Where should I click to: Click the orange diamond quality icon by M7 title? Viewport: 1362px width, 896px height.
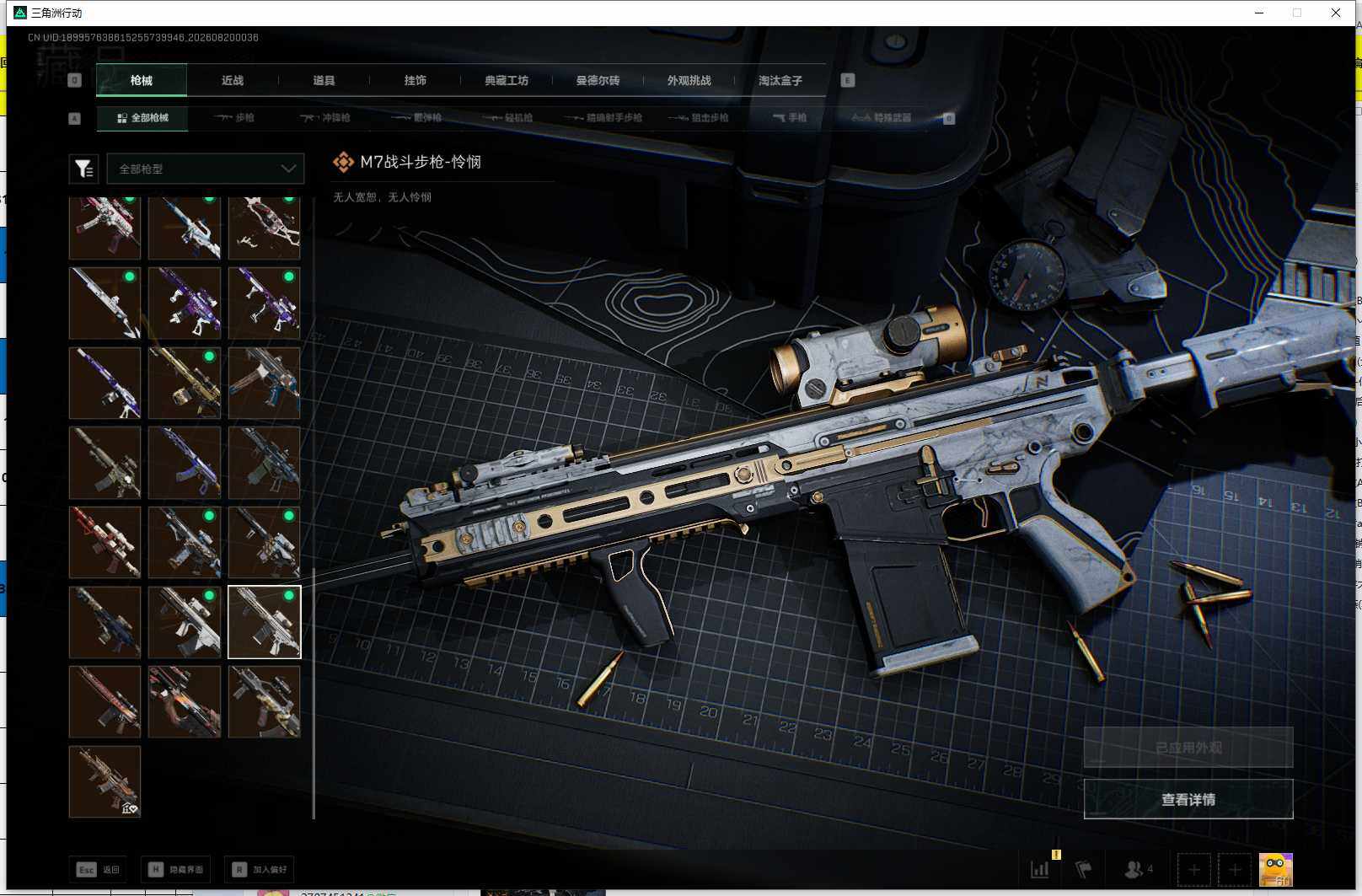343,162
